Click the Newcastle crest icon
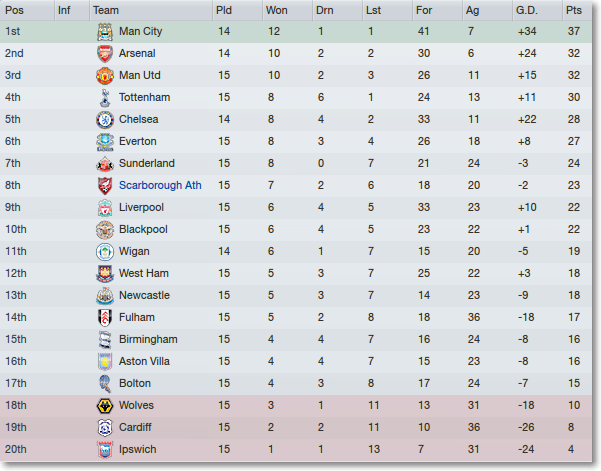Viewport: 601px width, 471px height. click(105, 296)
